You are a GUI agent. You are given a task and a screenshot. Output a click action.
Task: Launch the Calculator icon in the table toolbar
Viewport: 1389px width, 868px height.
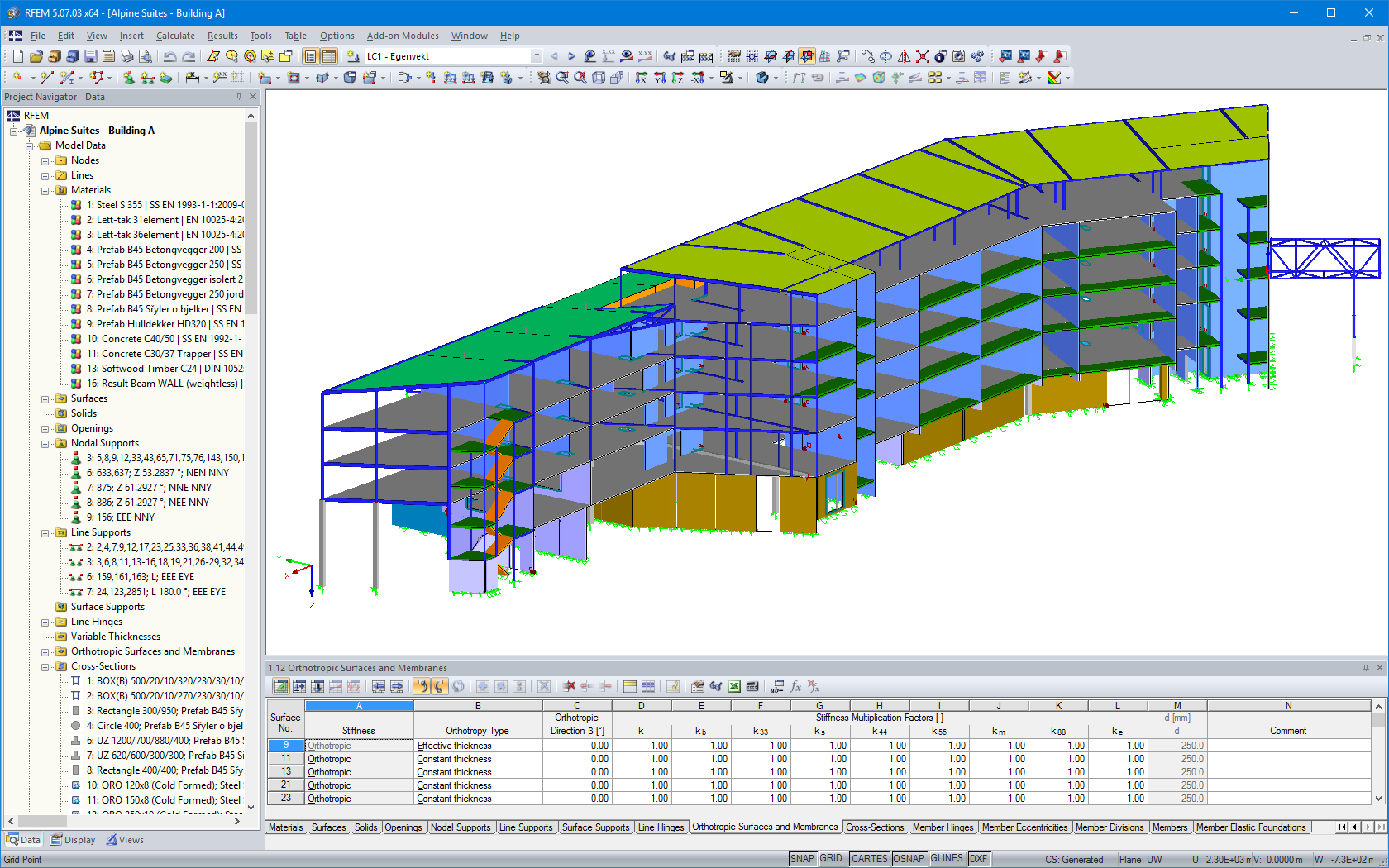[x=751, y=686]
